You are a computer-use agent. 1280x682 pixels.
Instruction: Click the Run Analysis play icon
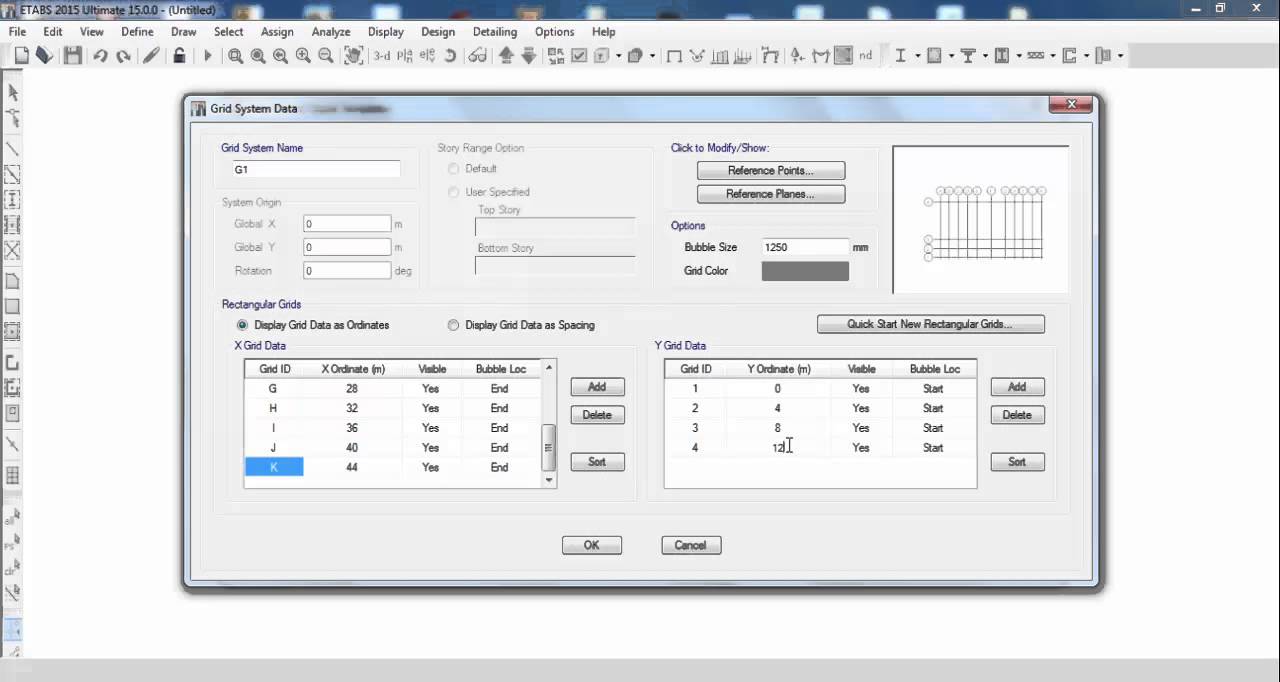tap(208, 56)
